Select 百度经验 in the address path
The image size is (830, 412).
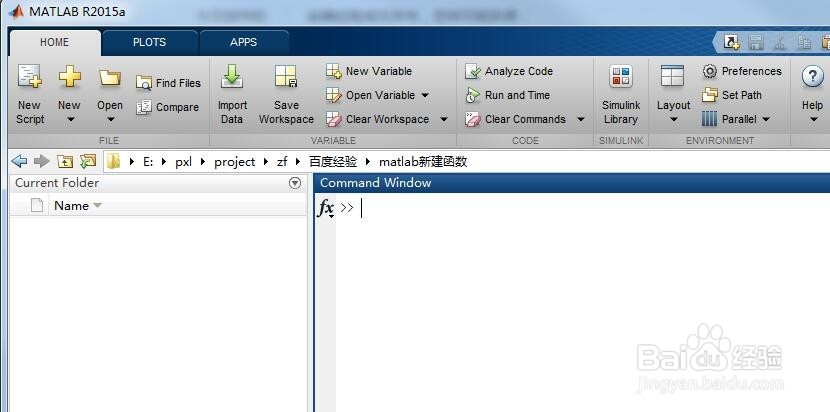[x=333, y=162]
